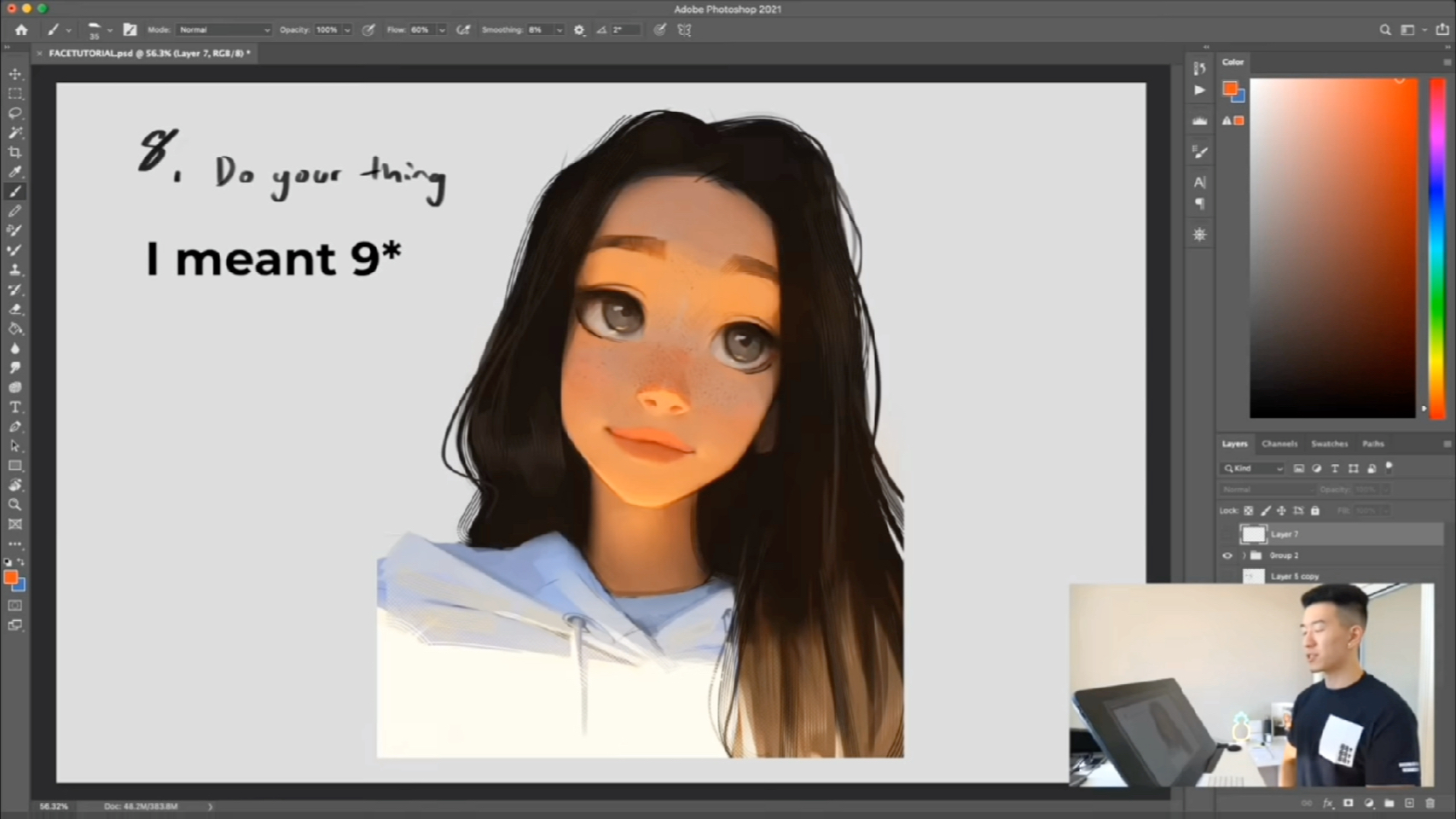1456x819 pixels.
Task: Select the Magic Wand tool
Action: 15,133
